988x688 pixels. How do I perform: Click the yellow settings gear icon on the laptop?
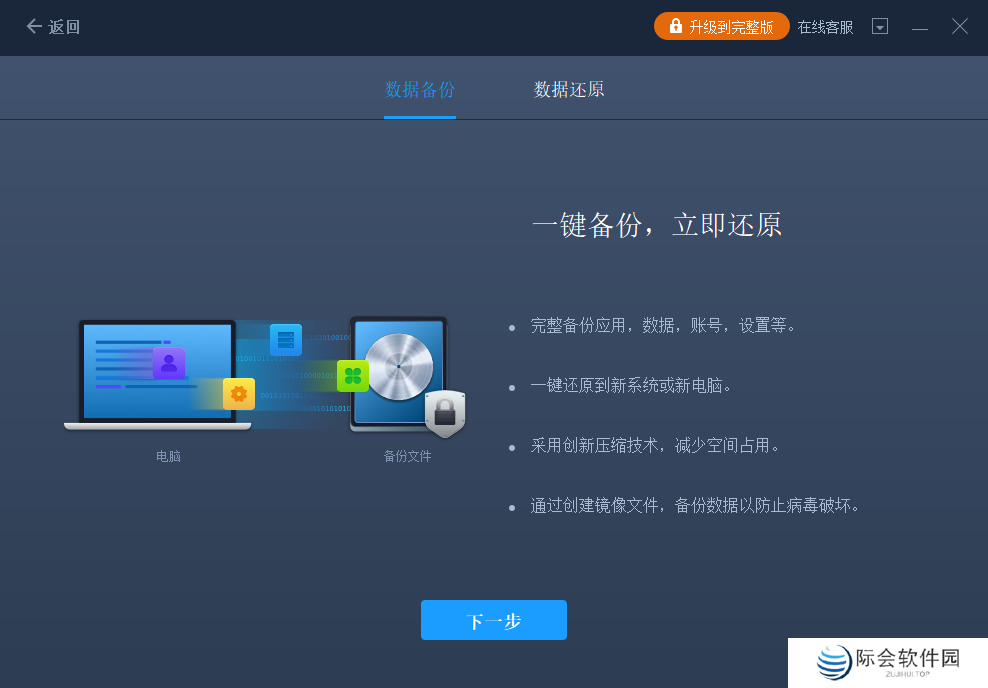[x=238, y=394]
